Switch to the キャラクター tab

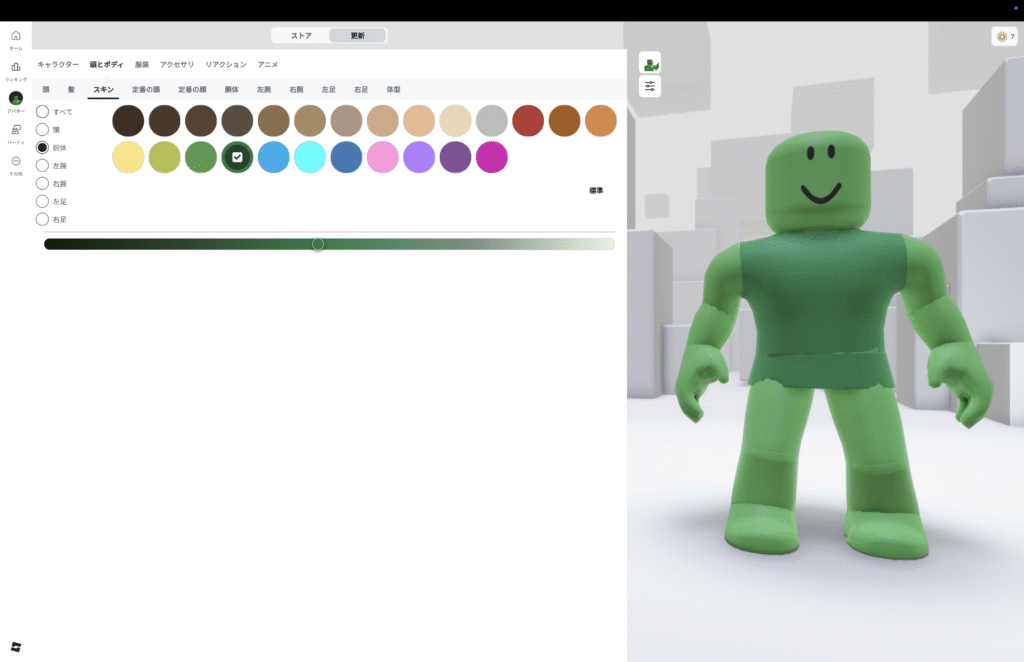(x=58, y=65)
